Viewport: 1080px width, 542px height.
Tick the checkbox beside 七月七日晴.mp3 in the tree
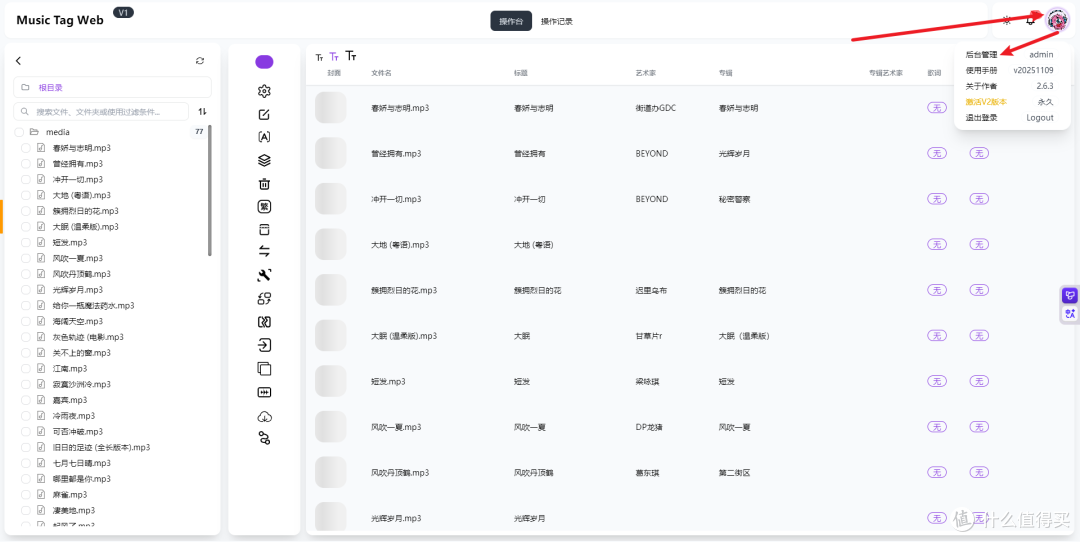click(25, 463)
